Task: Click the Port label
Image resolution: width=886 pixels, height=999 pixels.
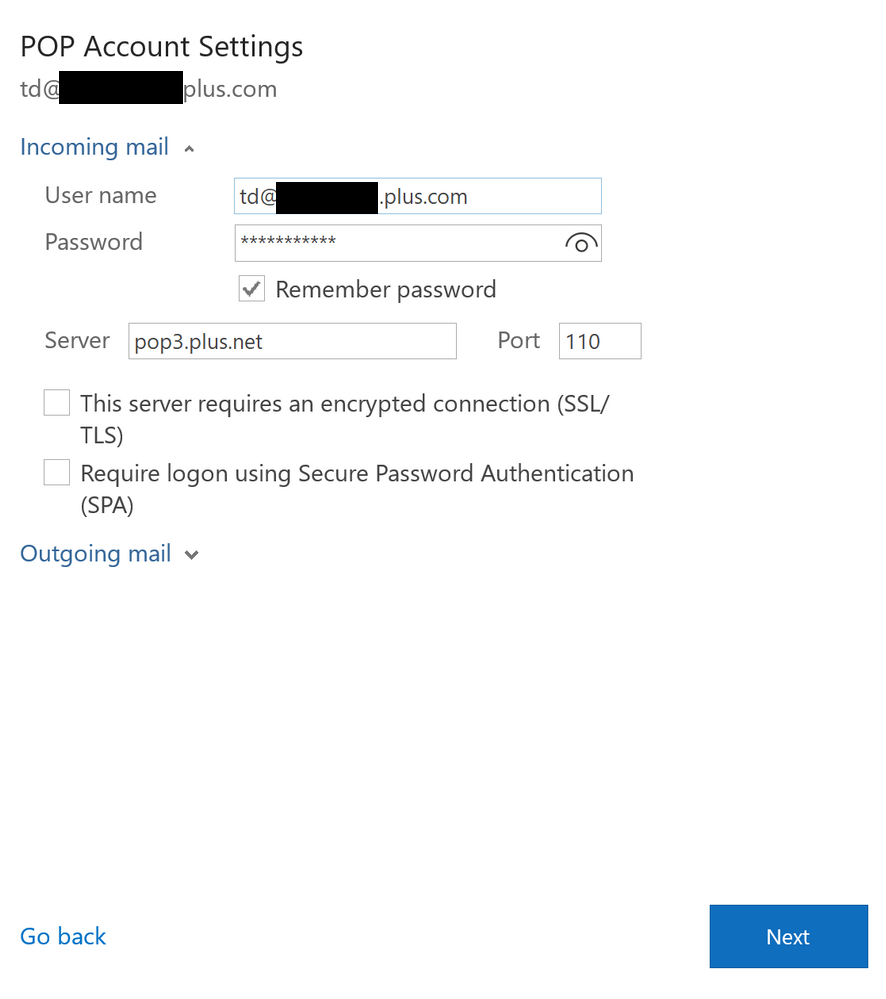Action: click(518, 340)
